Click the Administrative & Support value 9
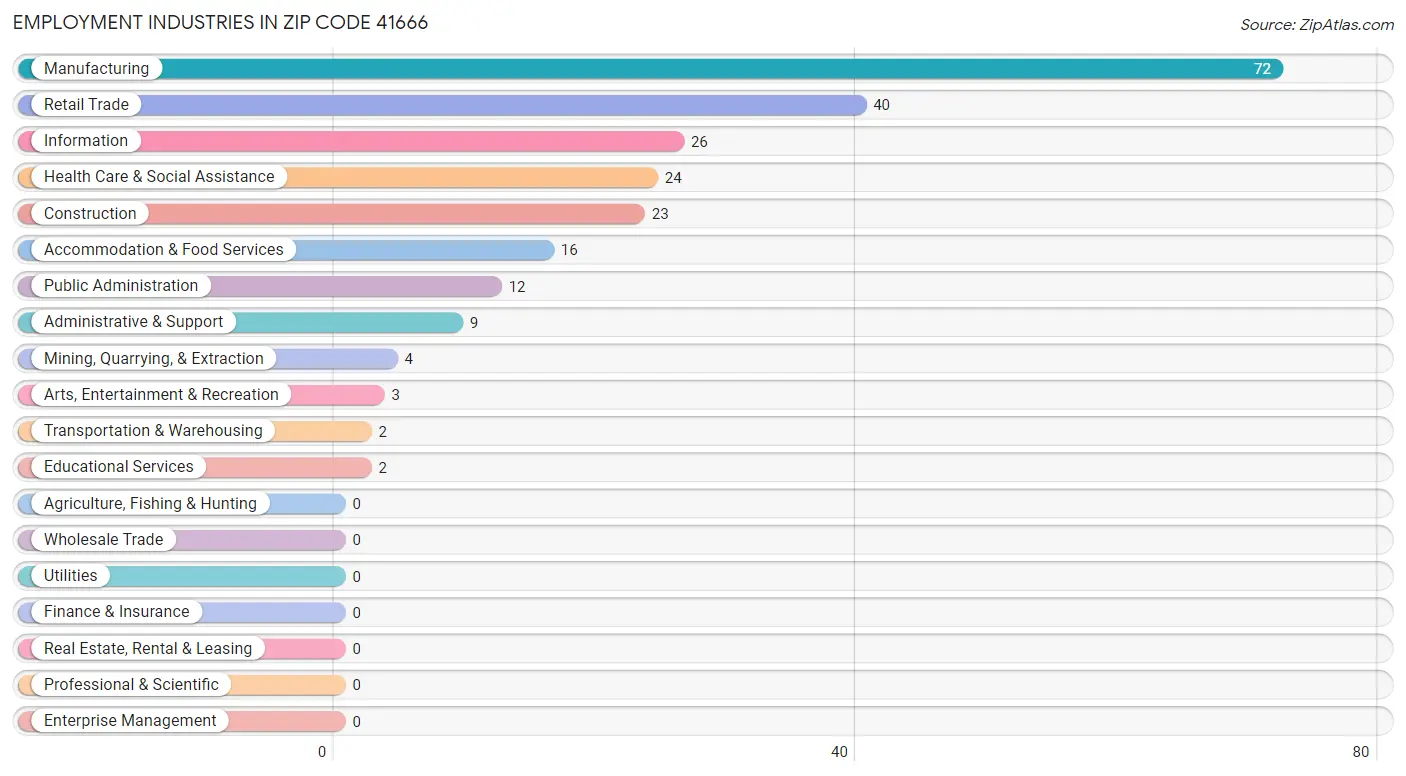The image size is (1406, 776). (474, 323)
